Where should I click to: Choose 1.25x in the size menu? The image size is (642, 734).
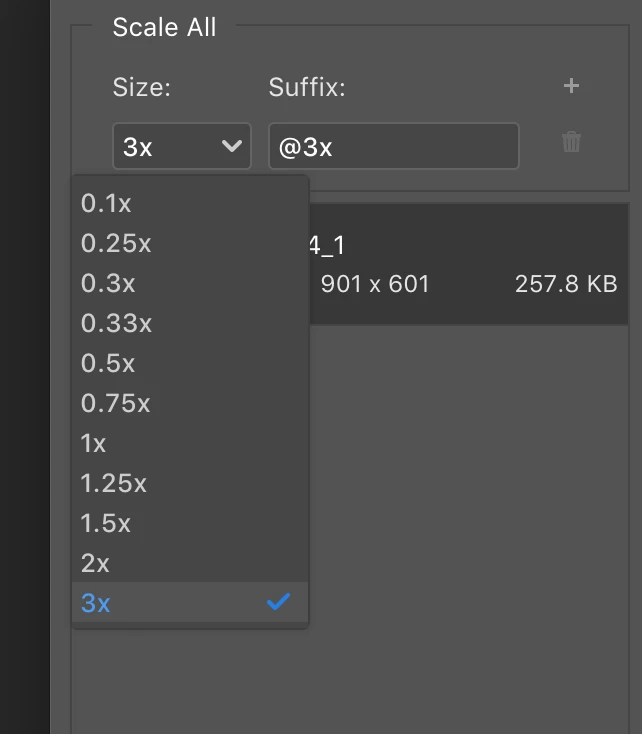pos(190,483)
